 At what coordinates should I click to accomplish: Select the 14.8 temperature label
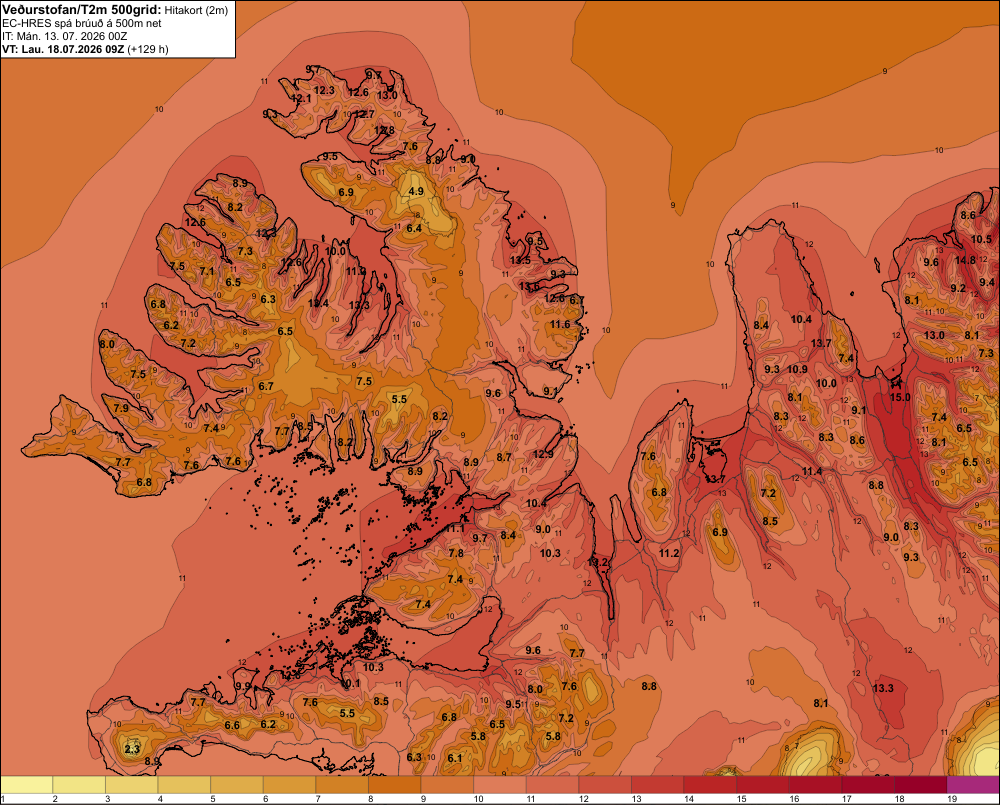[965, 260]
